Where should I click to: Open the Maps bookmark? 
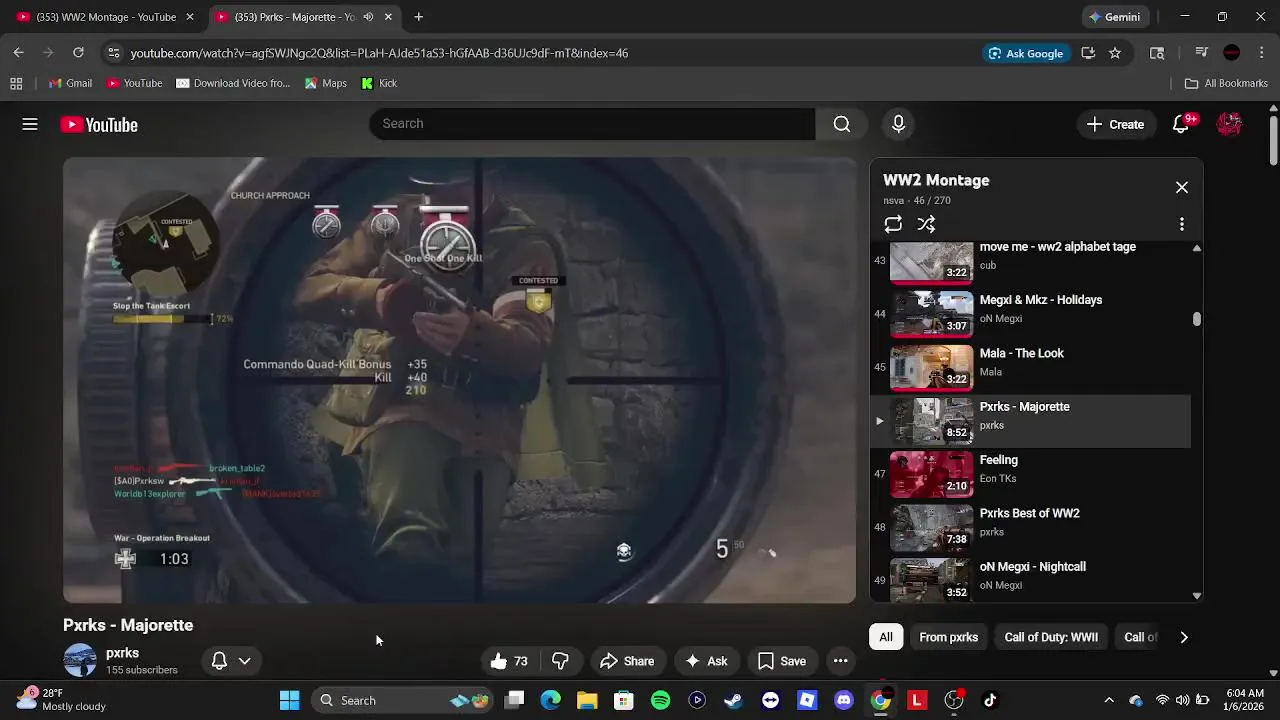tap(326, 83)
